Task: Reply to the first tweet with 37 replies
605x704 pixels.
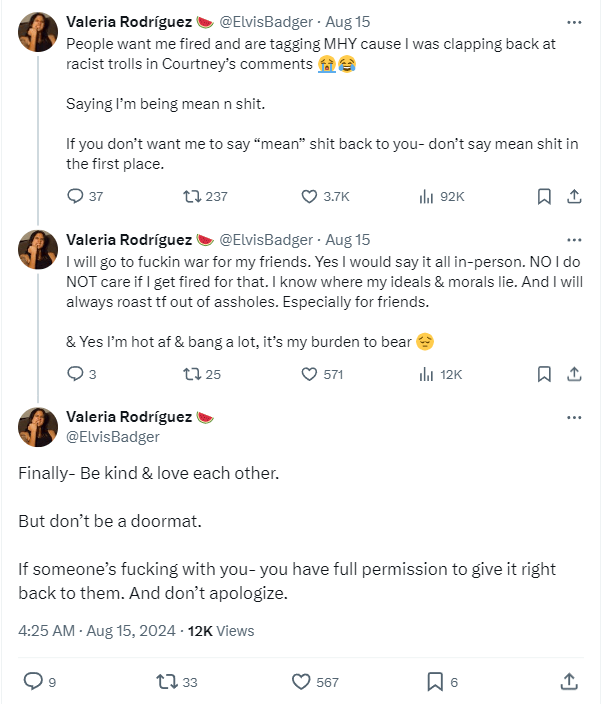Action: pyautogui.click(x=75, y=196)
